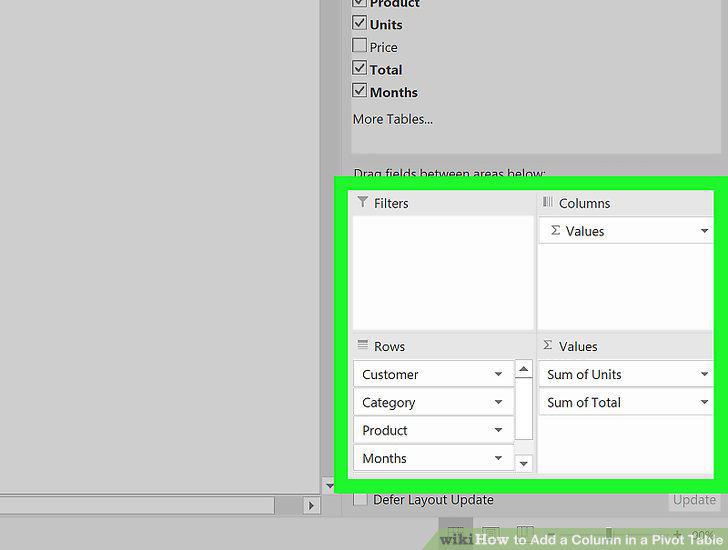Click the Rows list scroll-down arrow
Screen dimensions: 728x550
tap(524, 463)
